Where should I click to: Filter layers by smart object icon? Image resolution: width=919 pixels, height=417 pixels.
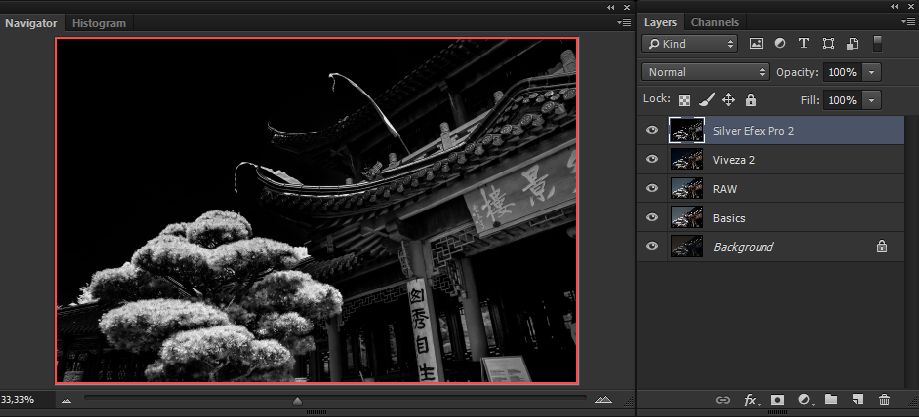(853, 43)
